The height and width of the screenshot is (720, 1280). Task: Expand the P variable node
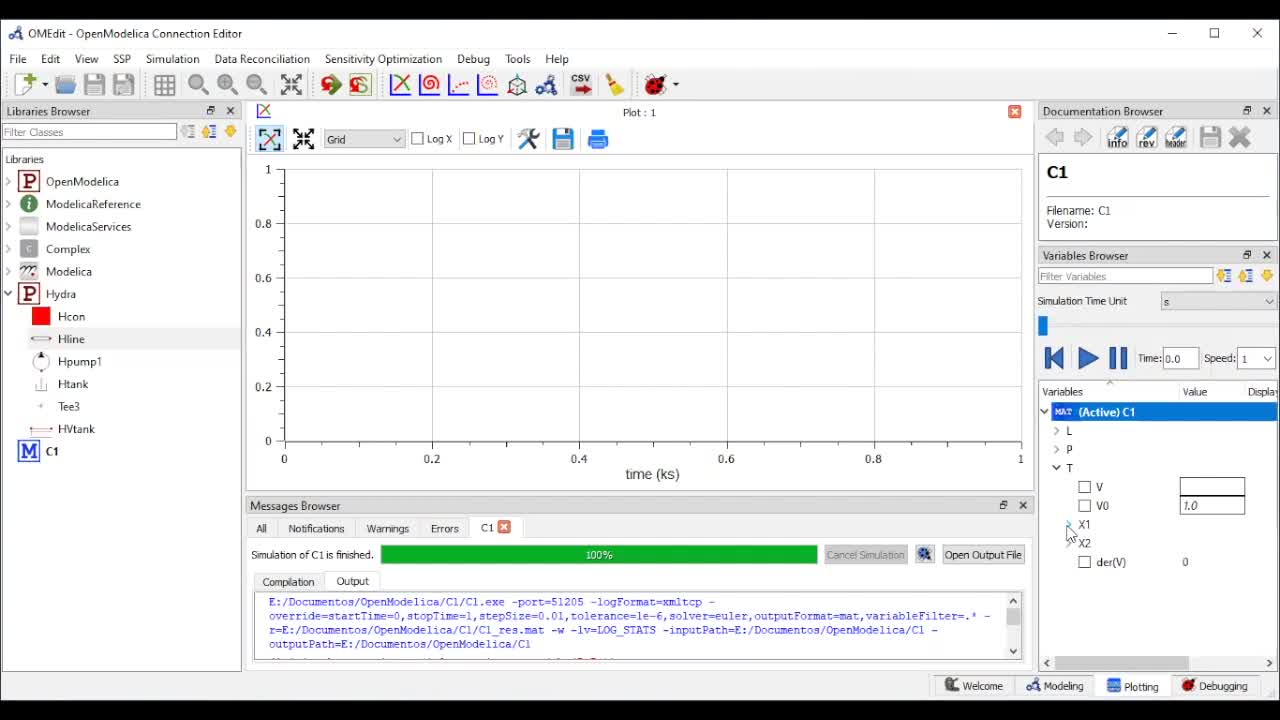pos(1057,449)
